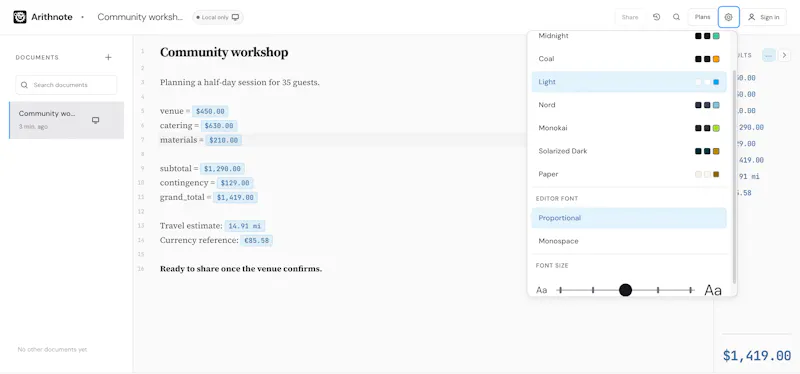The image size is (800, 374).
Task: Click the venue $450.00 result chip
Action: 210,111
